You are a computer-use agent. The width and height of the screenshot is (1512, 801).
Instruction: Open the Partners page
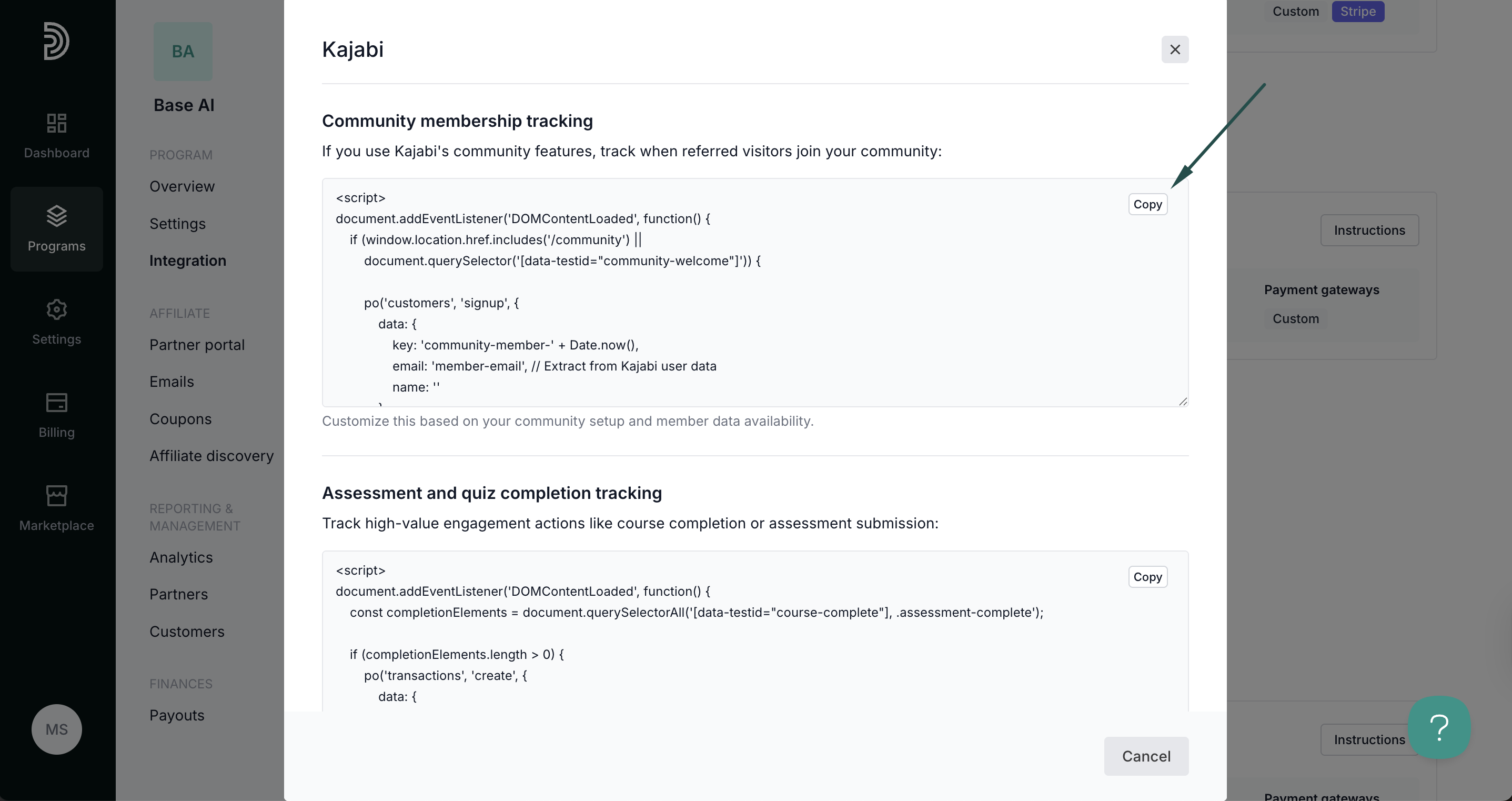tap(178, 594)
